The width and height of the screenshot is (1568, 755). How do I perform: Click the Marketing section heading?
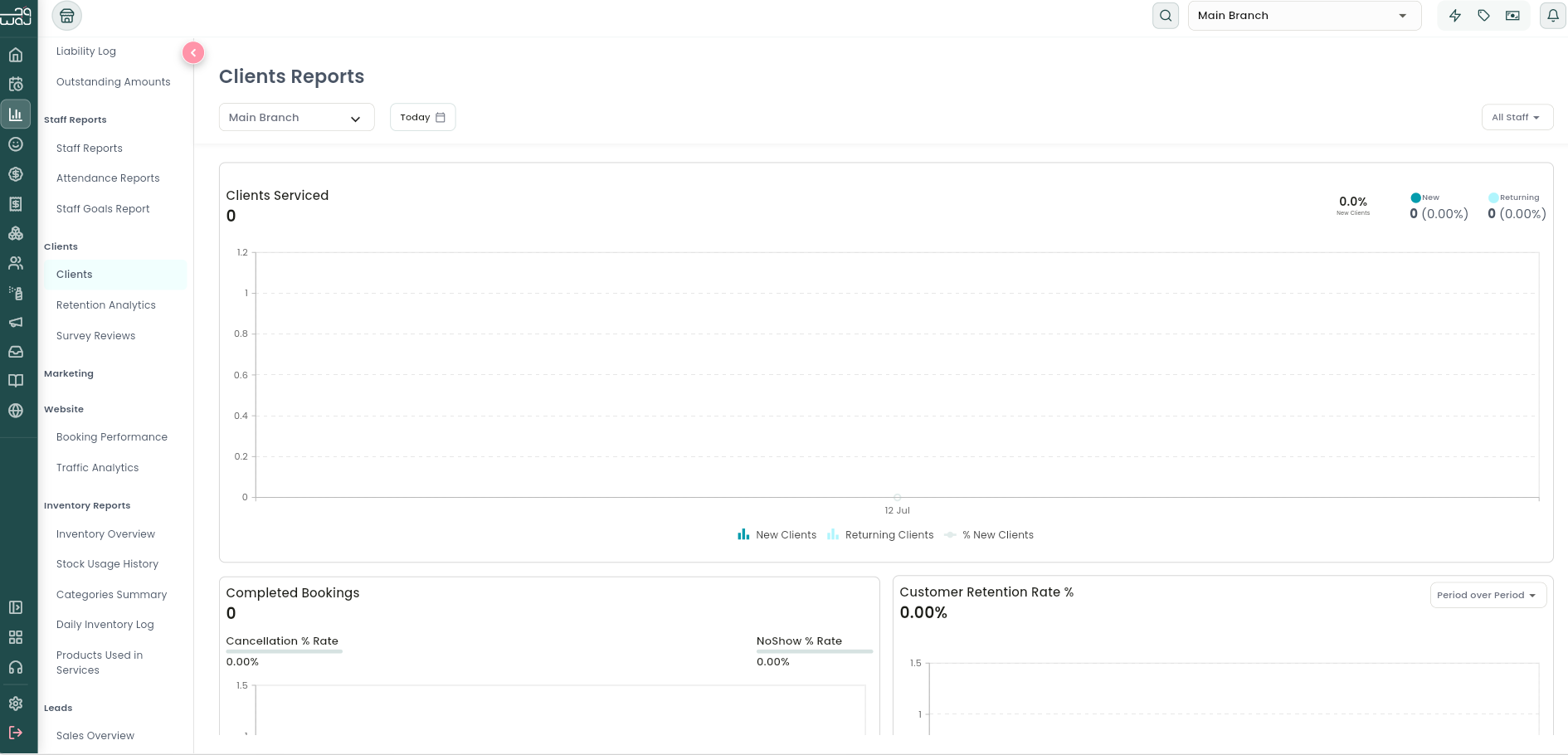[x=69, y=374]
